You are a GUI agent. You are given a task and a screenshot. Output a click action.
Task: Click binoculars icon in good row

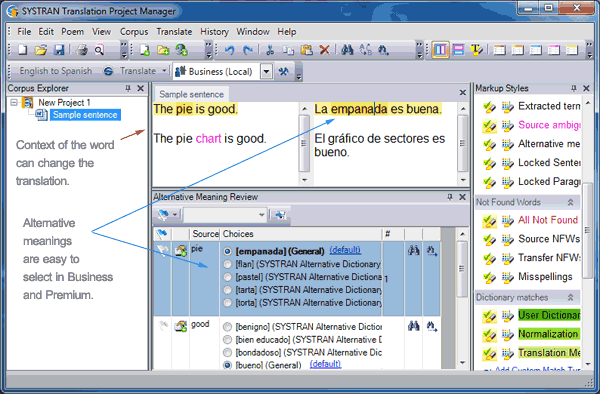point(413,326)
